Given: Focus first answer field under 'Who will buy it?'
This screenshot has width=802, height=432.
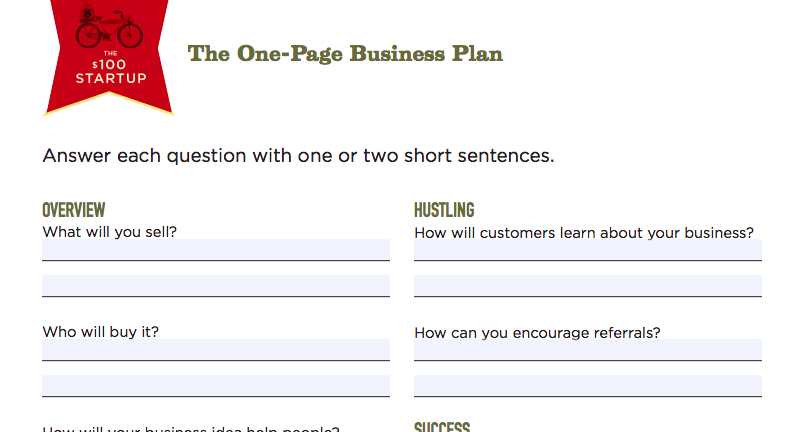Looking at the screenshot, I should pyautogui.click(x=216, y=350).
